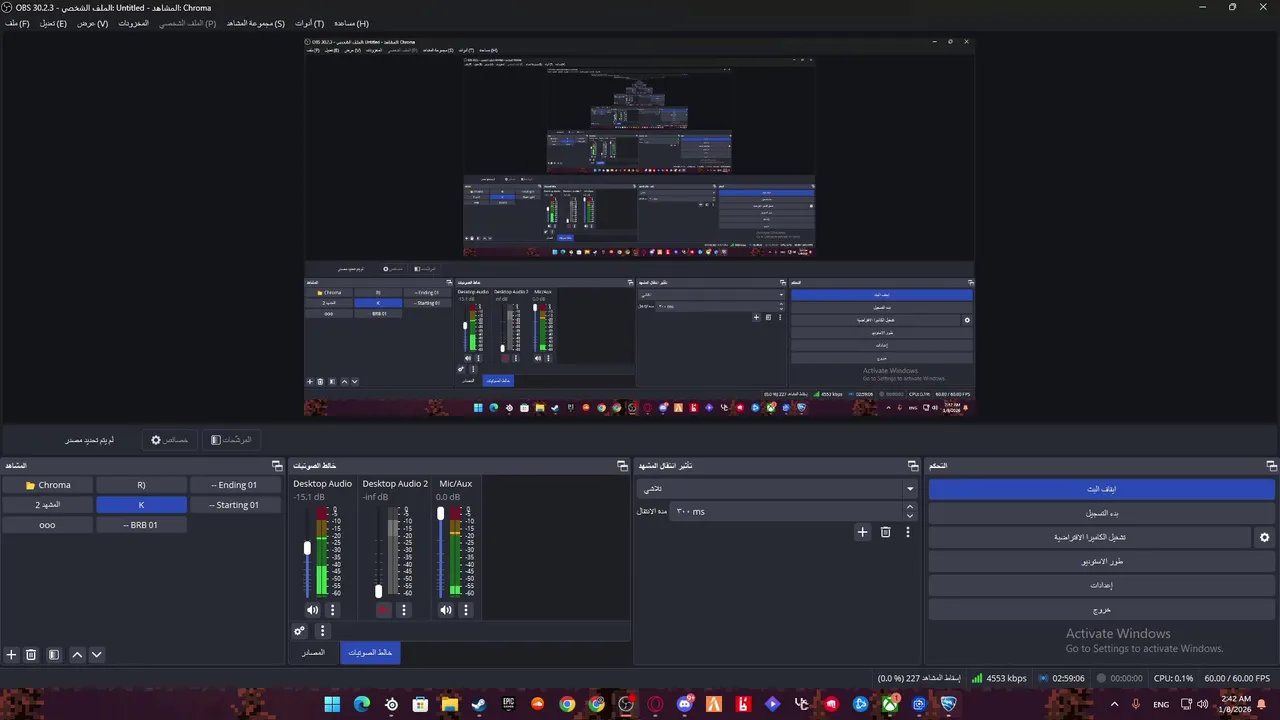Click source filters button in toolbar
This screenshot has height=720, width=1280.
231,440
